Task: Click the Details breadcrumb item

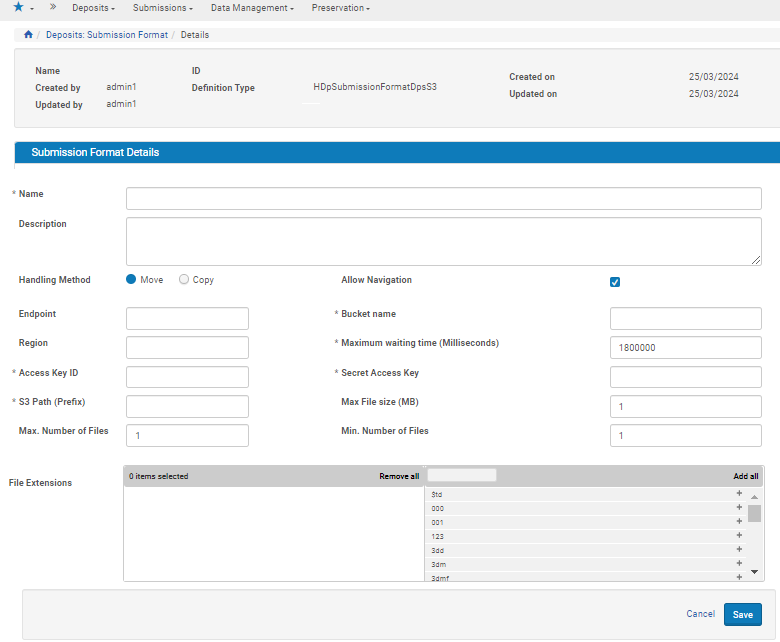Action: pyautogui.click(x=195, y=35)
